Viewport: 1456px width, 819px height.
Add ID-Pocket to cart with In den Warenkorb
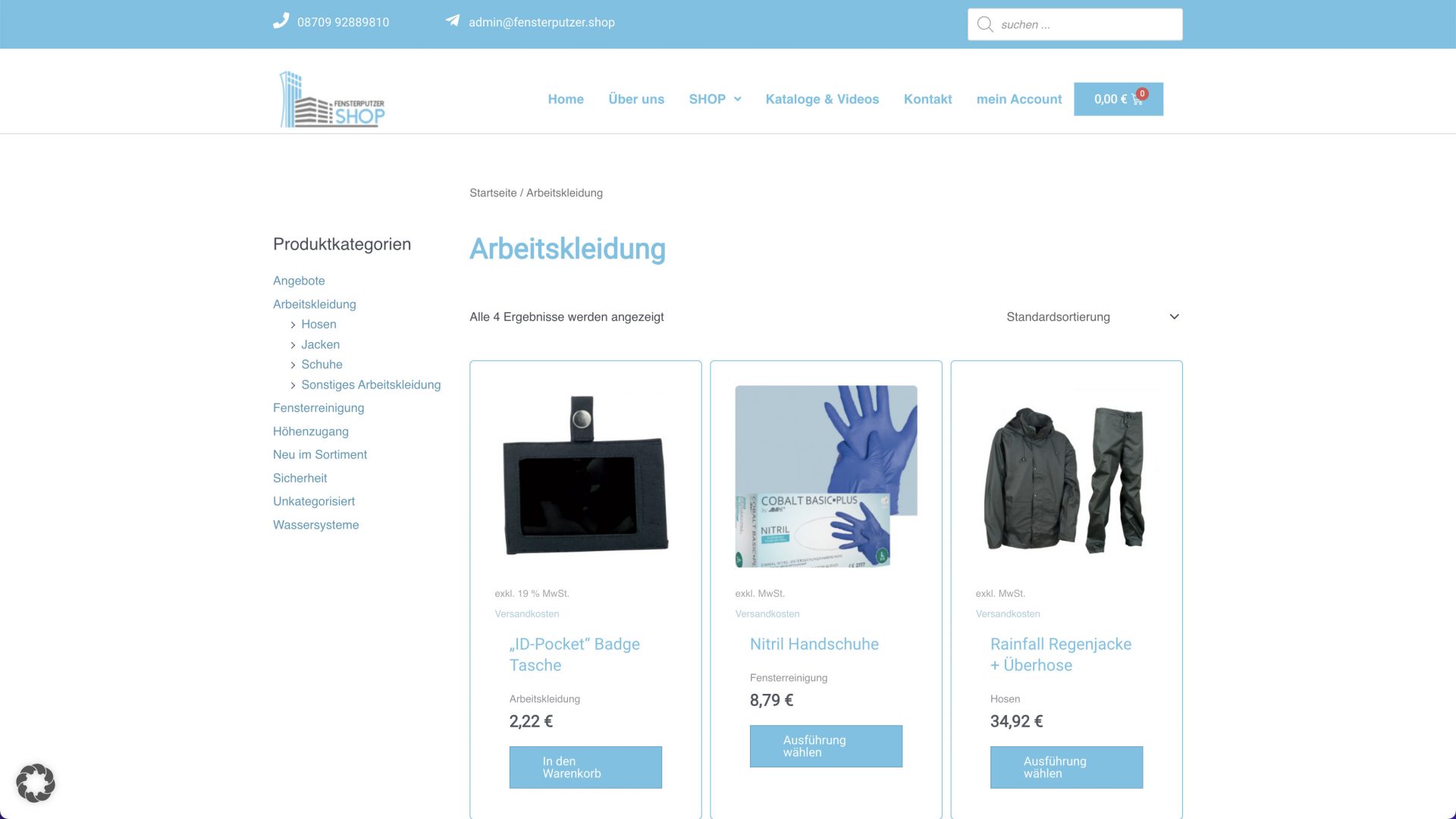[585, 767]
